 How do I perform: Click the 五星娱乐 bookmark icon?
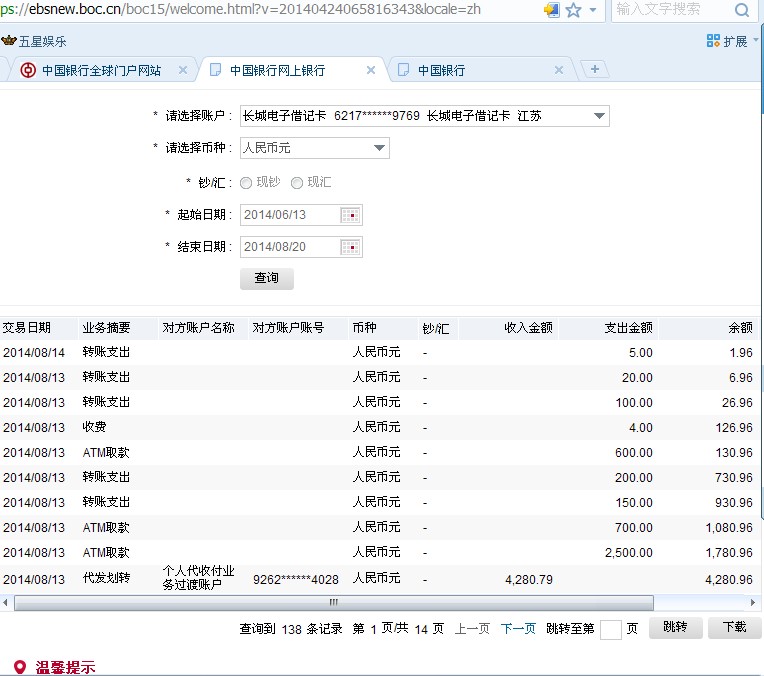[9, 41]
